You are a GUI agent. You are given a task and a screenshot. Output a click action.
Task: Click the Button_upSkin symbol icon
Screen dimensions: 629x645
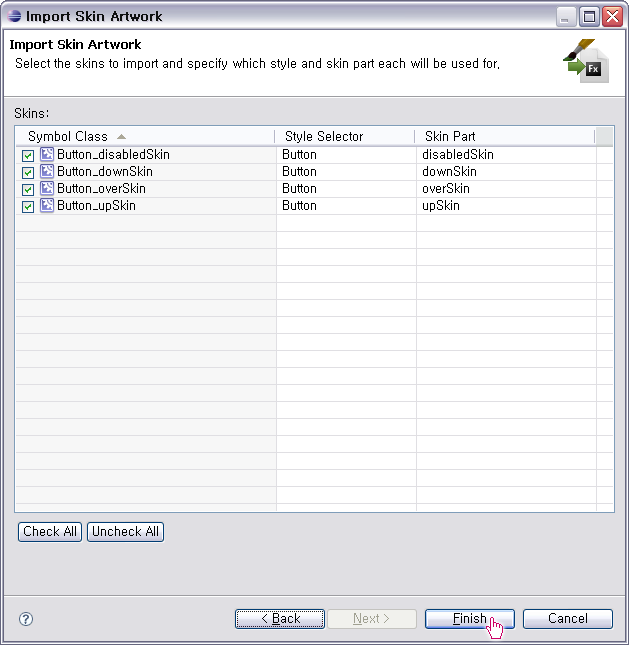[x=47, y=205]
